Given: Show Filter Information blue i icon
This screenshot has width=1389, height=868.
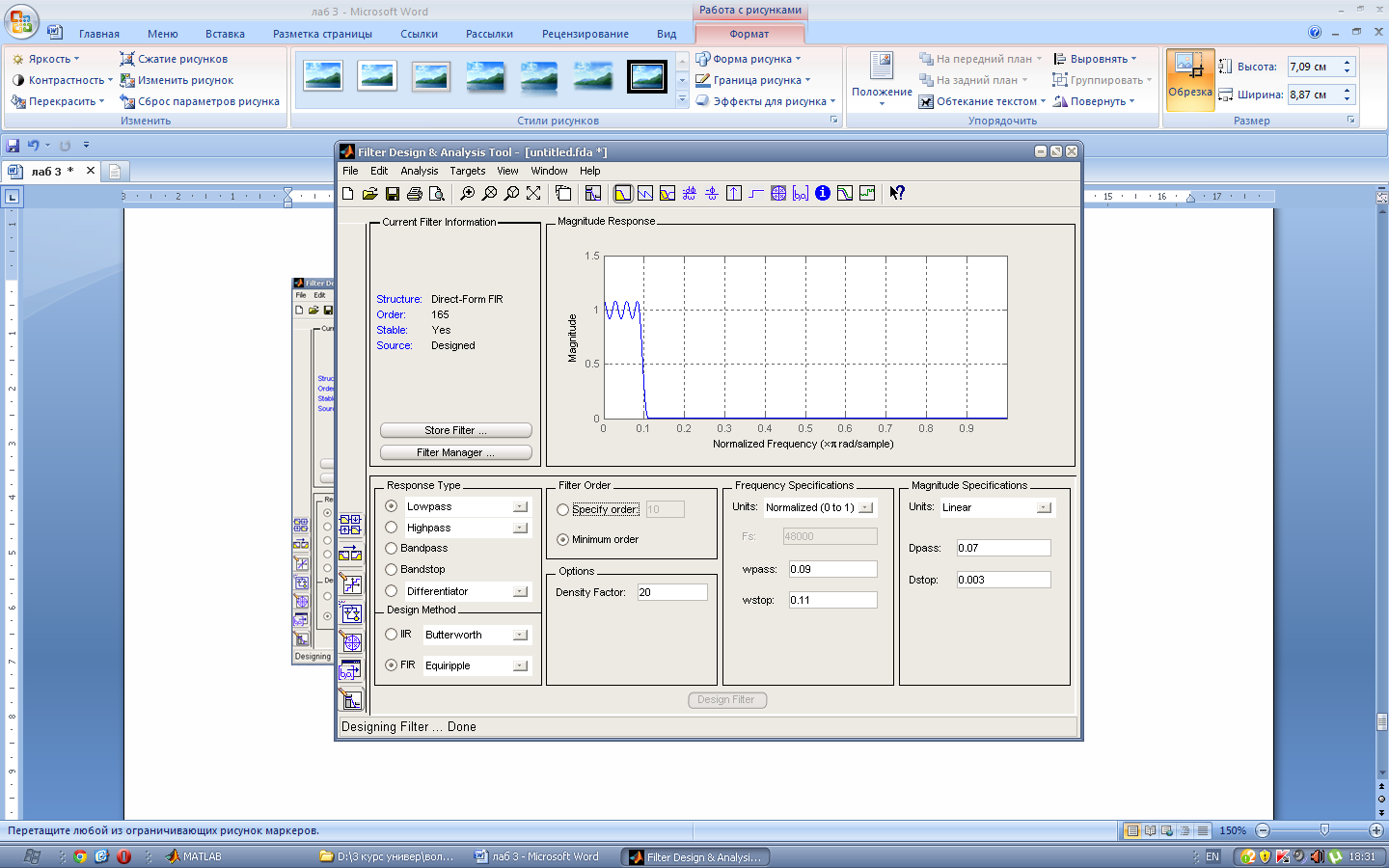Looking at the screenshot, I should [x=823, y=194].
